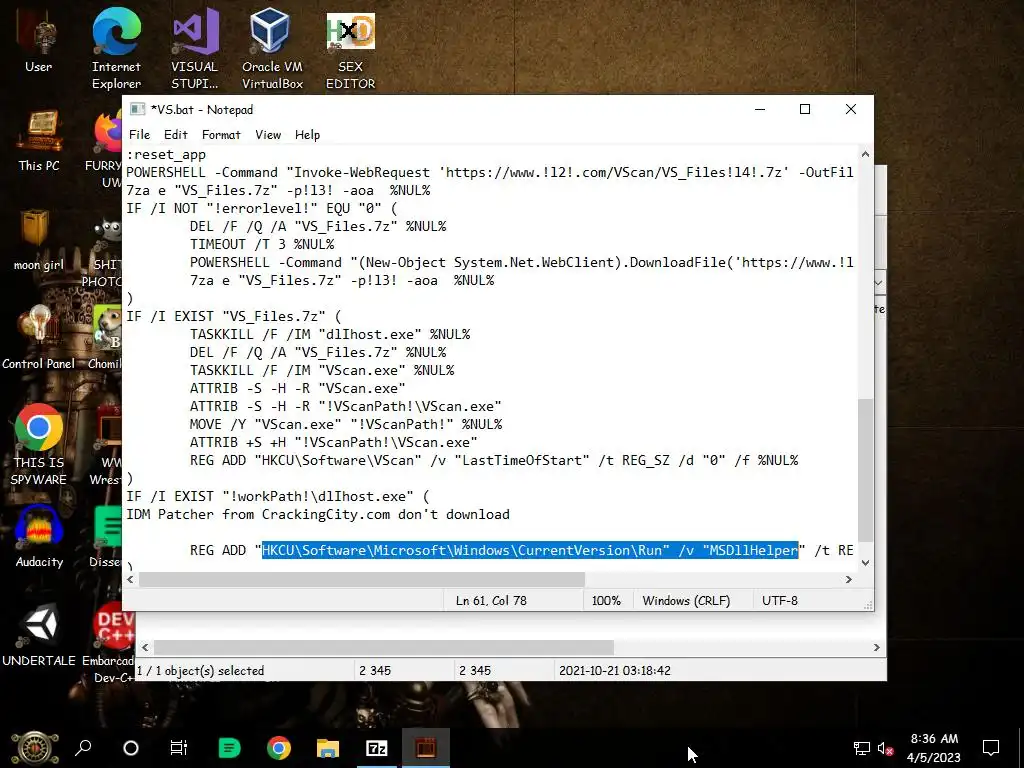This screenshot has height=768, width=1024.
Task: Click Notepad vertical scrollbar down arrow
Action: [865, 563]
